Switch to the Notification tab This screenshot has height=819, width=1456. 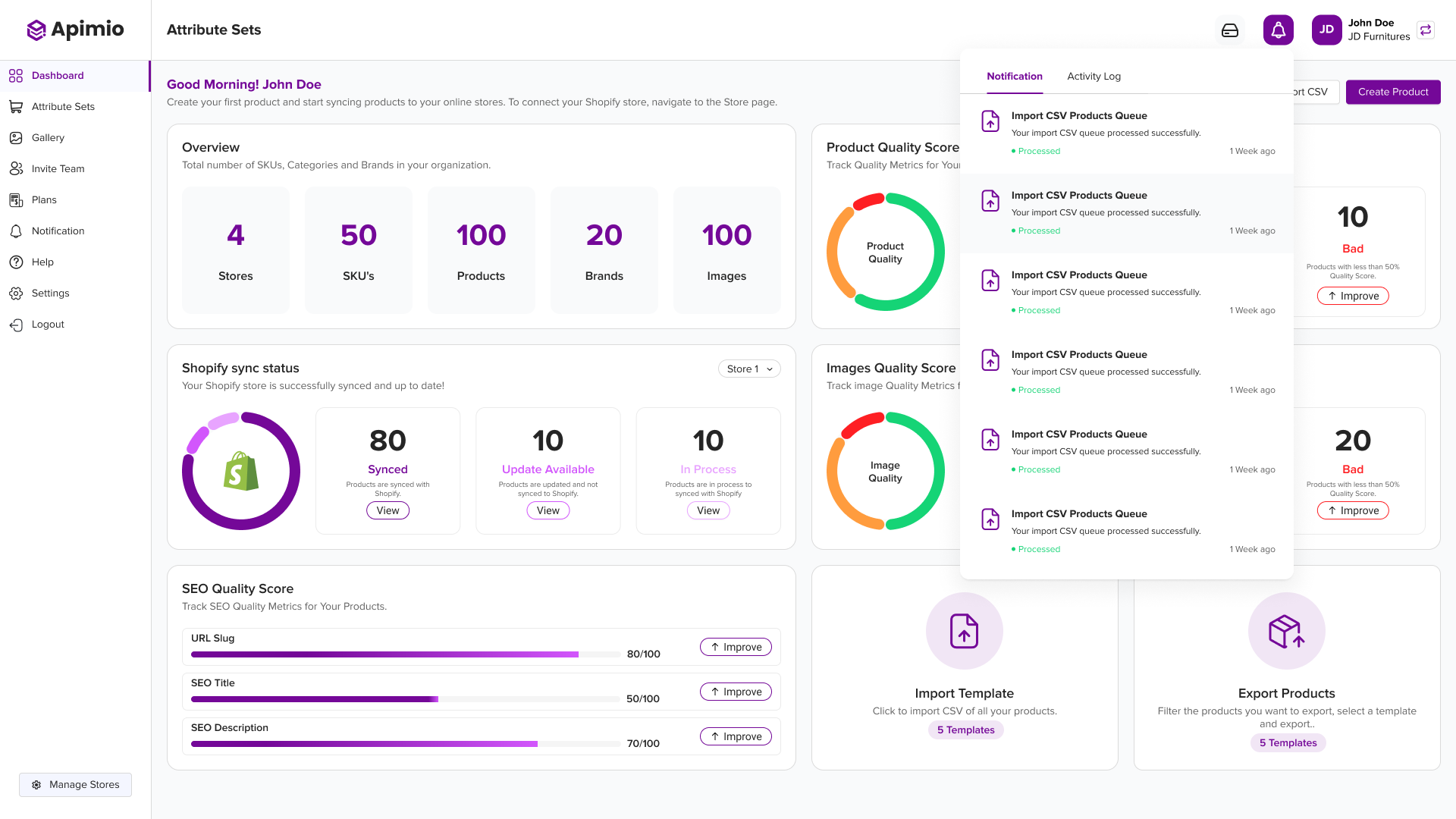(1015, 77)
